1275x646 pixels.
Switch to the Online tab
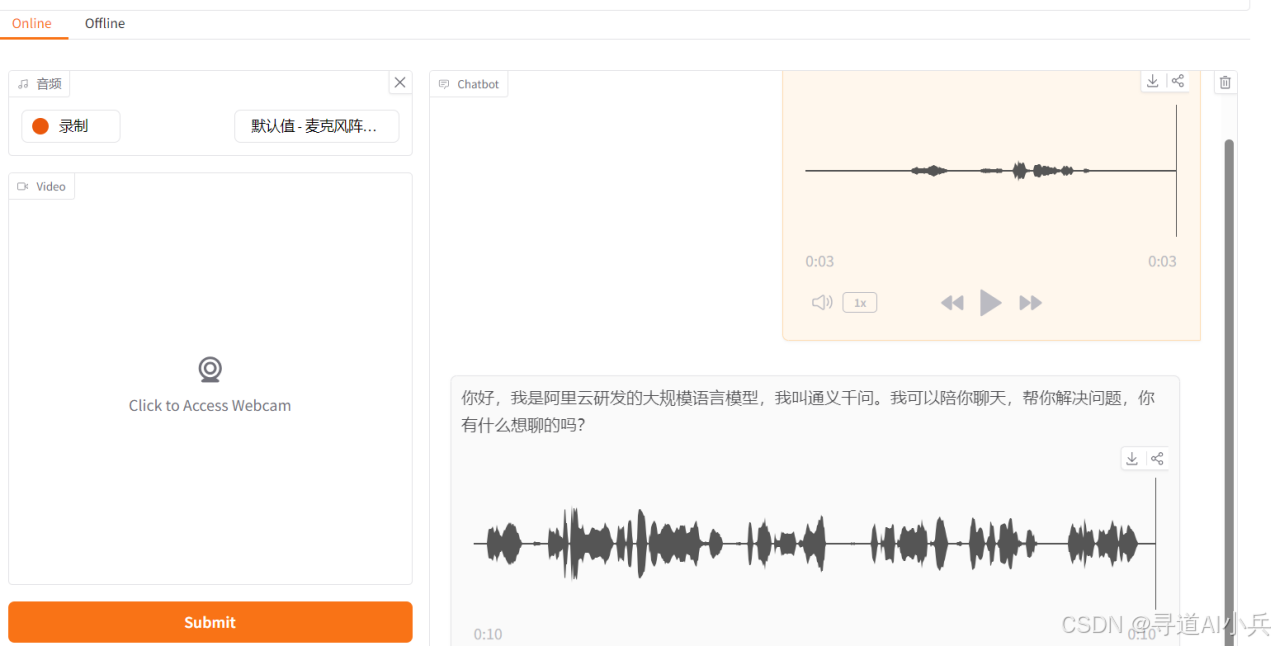pyautogui.click(x=32, y=23)
